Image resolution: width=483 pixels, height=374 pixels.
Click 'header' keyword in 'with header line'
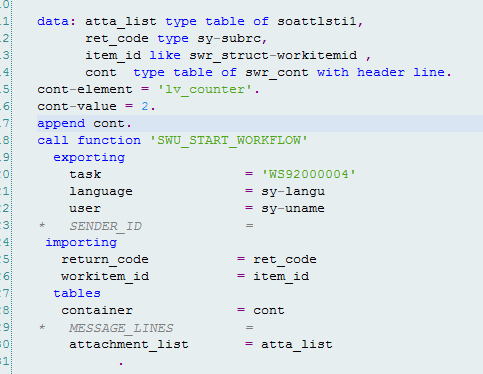(381, 72)
